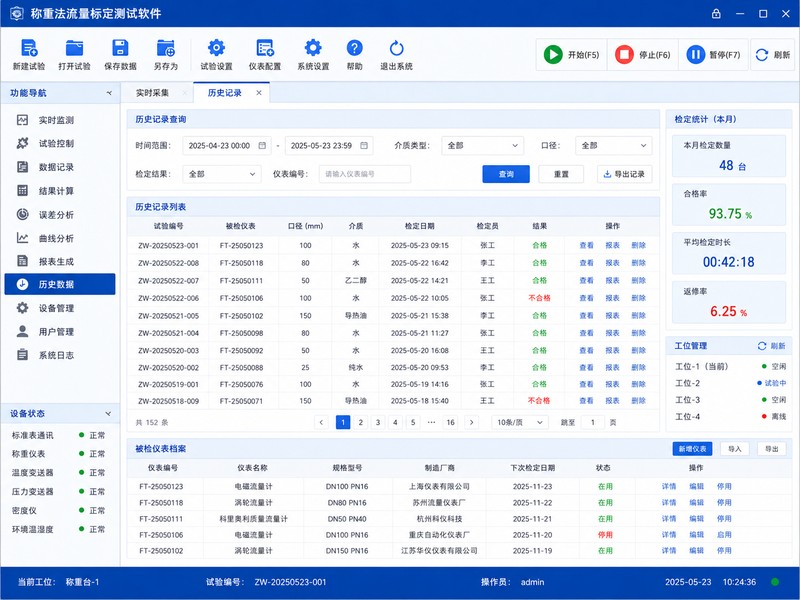Screen dimensions: 800x600
Task: Open the 打开试验 folder icon
Action: click(x=74, y=48)
